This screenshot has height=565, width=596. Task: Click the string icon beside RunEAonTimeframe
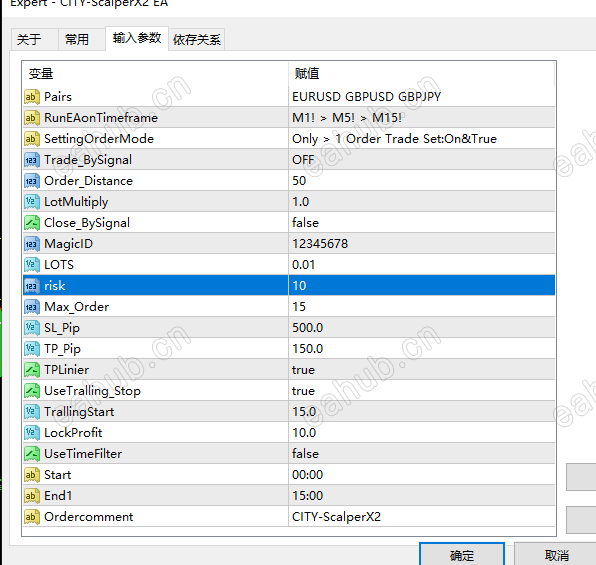[32, 117]
